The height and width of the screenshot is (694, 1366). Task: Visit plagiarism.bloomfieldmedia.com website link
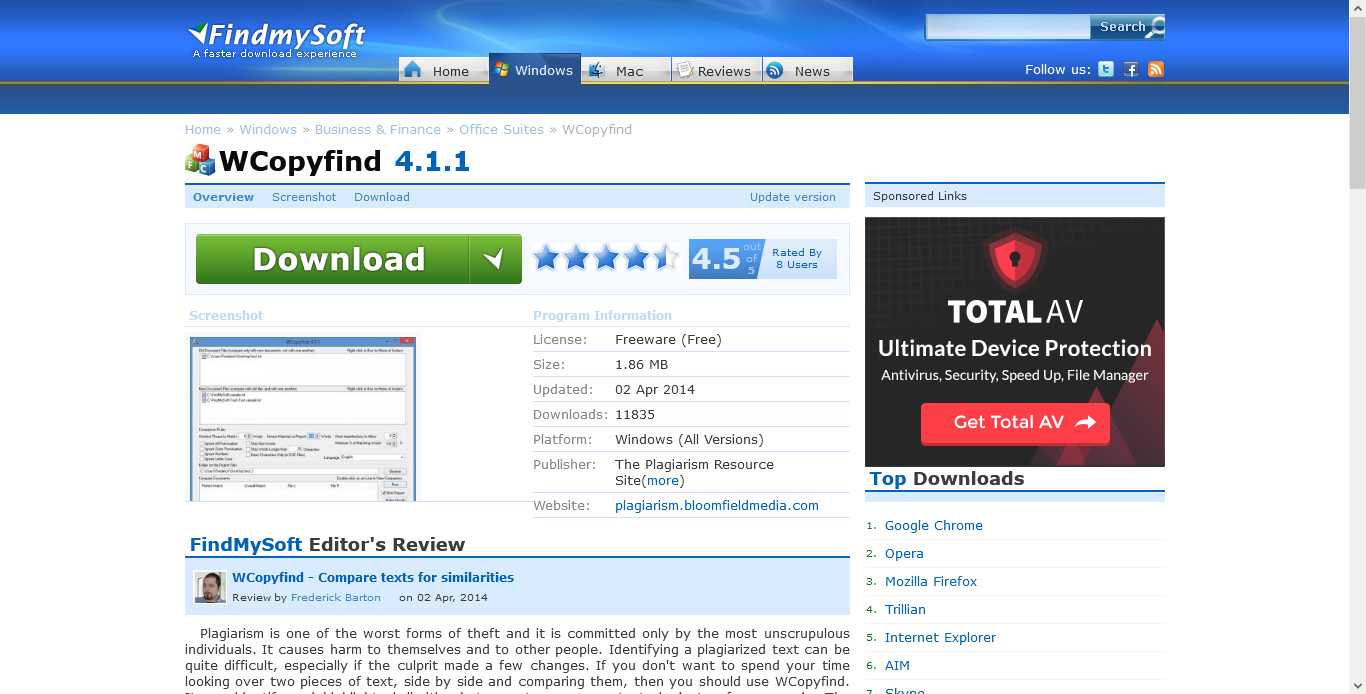coord(717,505)
